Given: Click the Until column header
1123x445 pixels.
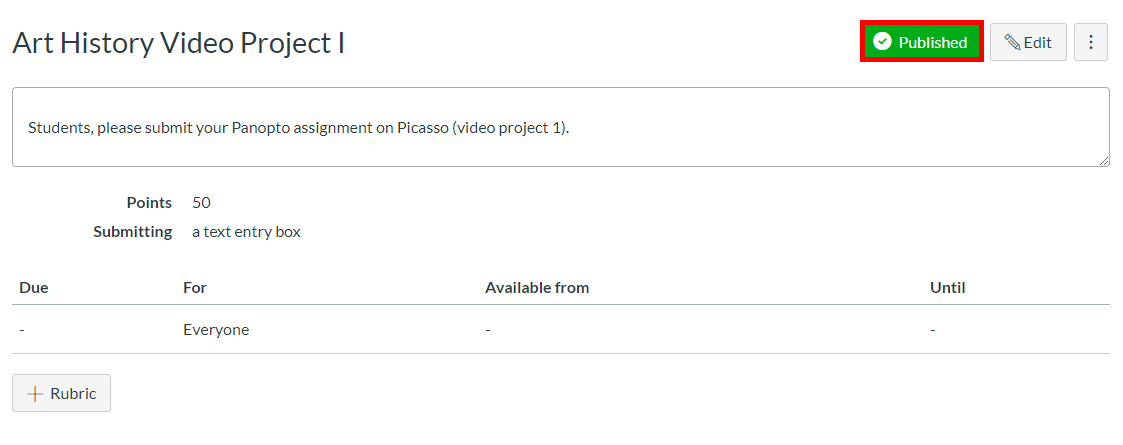Looking at the screenshot, I should coord(948,288).
